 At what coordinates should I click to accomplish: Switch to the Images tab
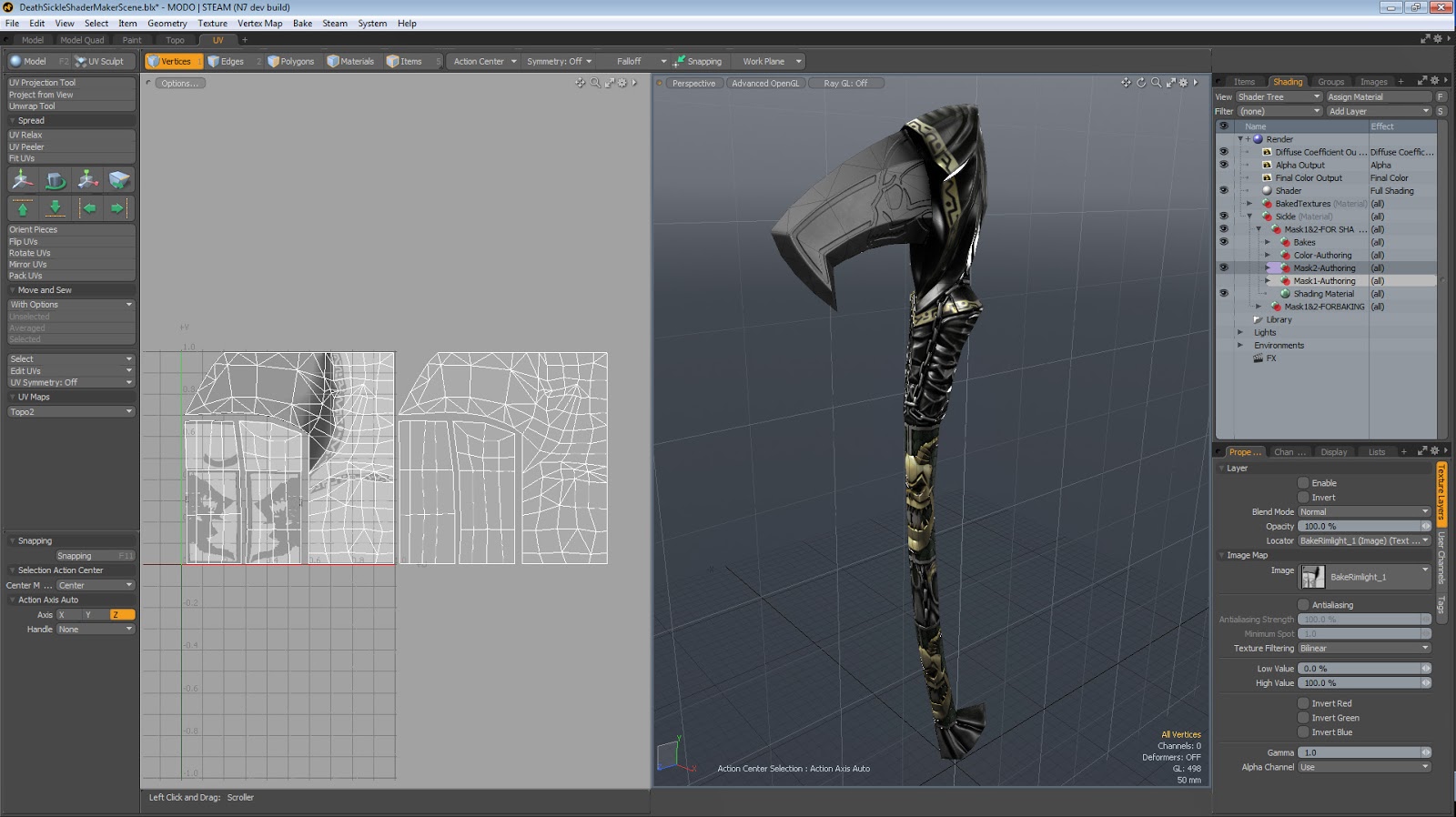(1373, 82)
